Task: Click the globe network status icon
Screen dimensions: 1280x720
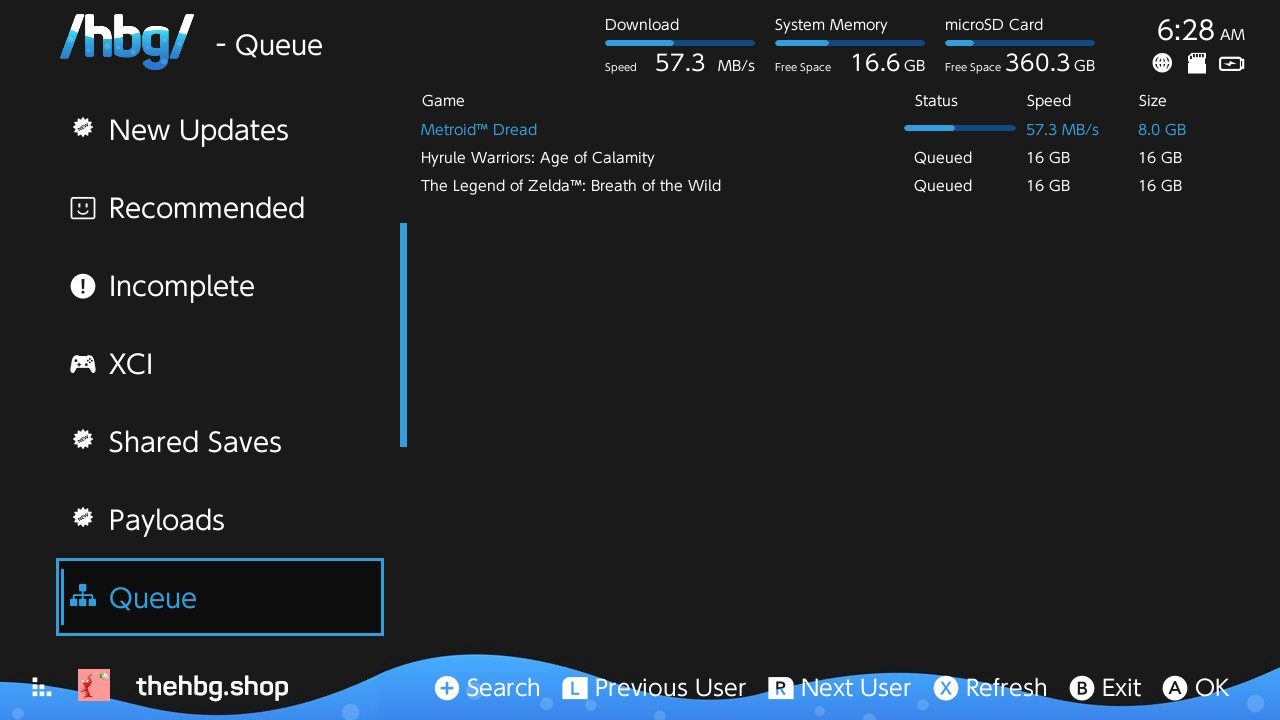Action: click(x=1162, y=63)
